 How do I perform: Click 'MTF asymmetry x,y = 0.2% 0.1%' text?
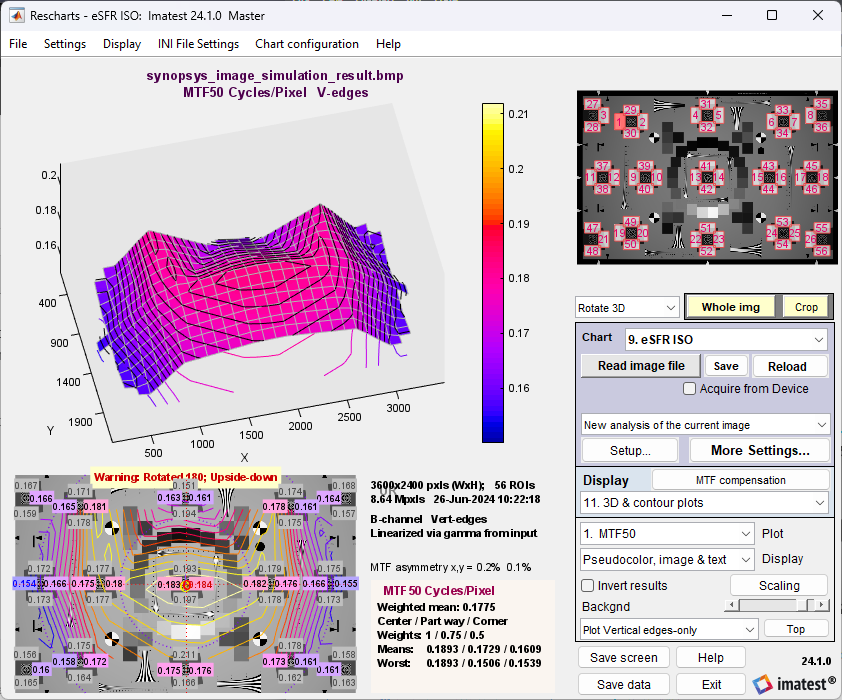pos(451,567)
